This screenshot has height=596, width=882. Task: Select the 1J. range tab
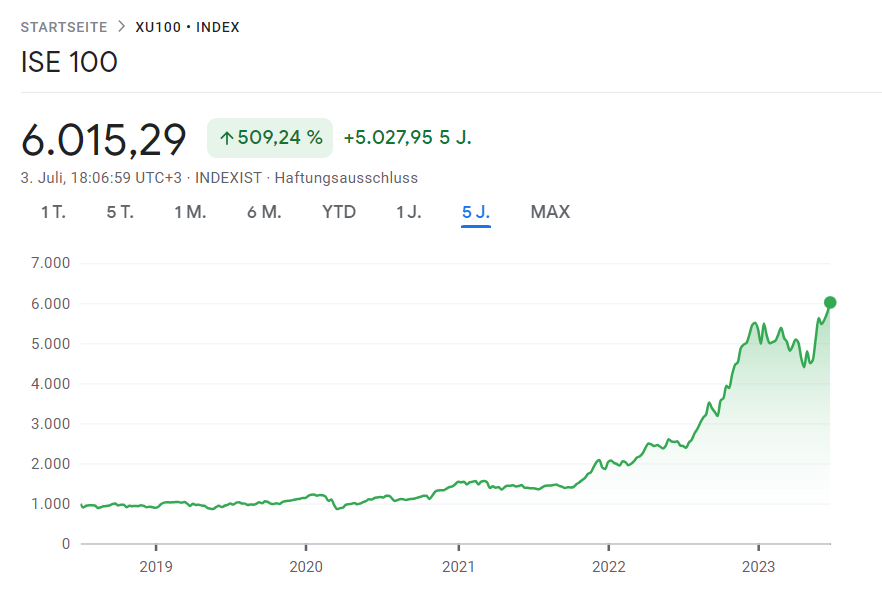click(409, 212)
